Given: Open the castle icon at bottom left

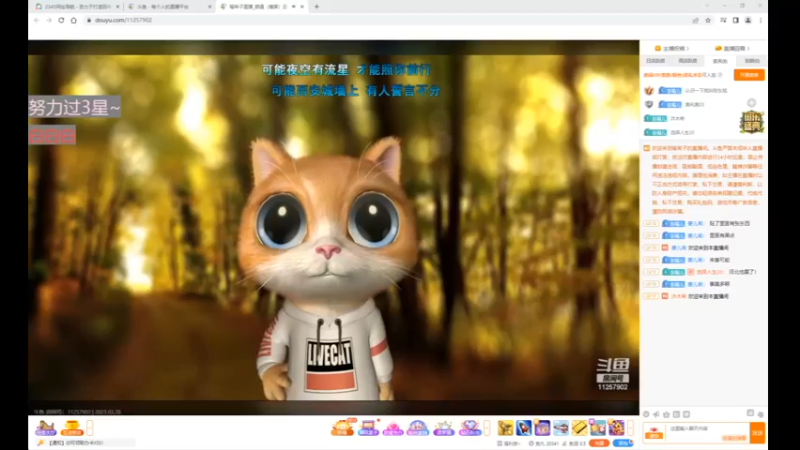Looking at the screenshot, I should coord(45,428).
